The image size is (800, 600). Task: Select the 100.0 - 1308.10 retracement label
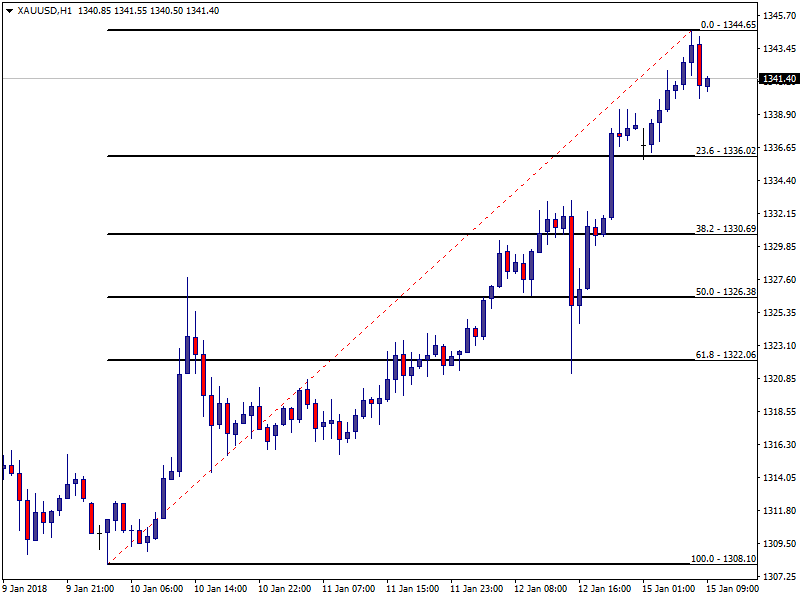pos(723,559)
